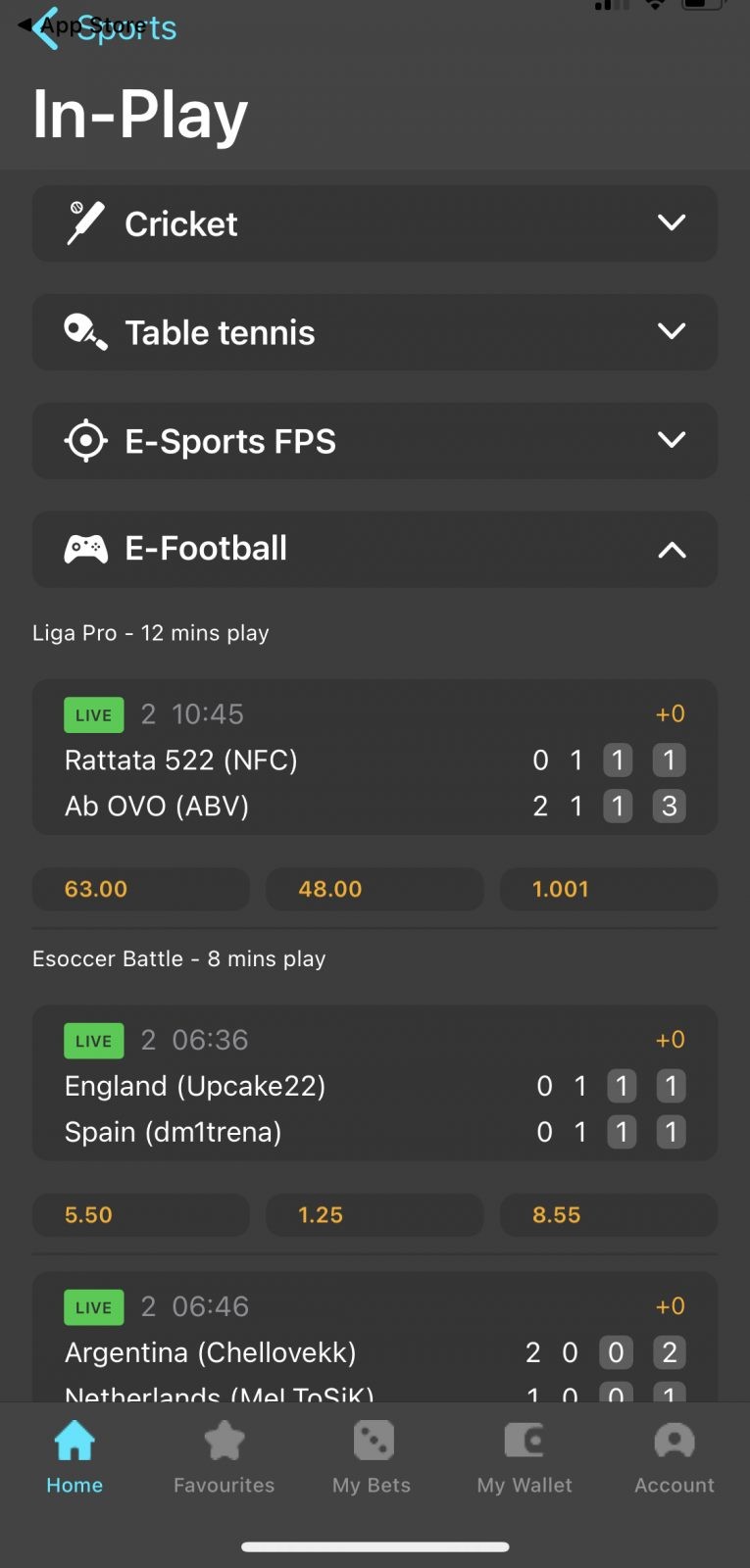Image resolution: width=750 pixels, height=1568 pixels.
Task: Tap the E-Football gamepad icon
Action: 85,549
